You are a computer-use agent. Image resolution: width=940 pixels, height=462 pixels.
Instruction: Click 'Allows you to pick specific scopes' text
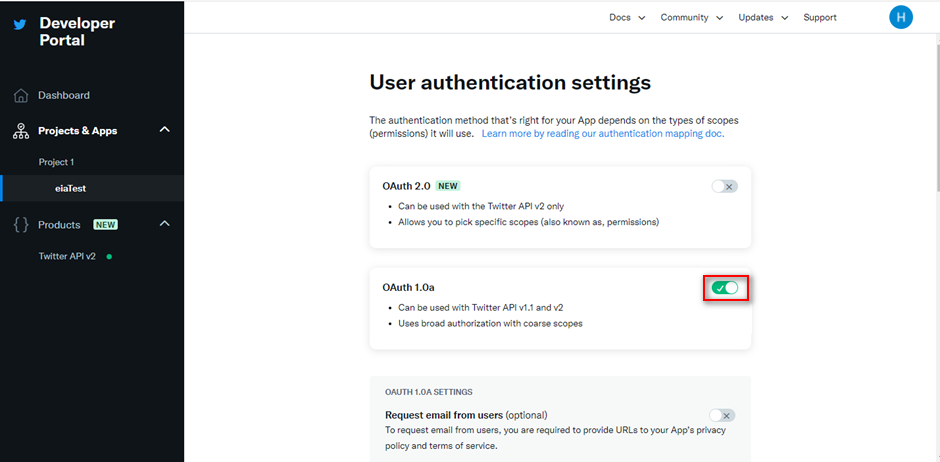[529, 222]
